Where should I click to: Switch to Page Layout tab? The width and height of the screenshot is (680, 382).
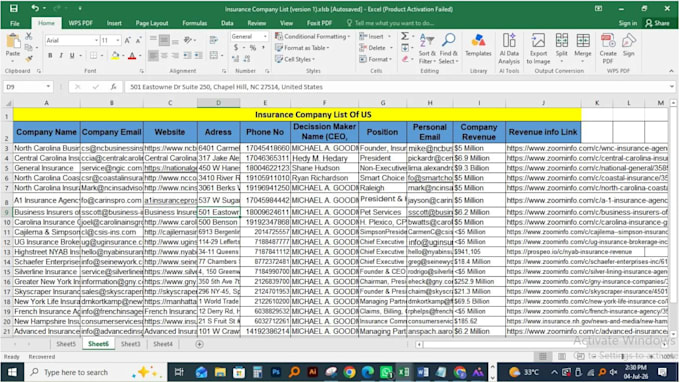(x=152, y=23)
